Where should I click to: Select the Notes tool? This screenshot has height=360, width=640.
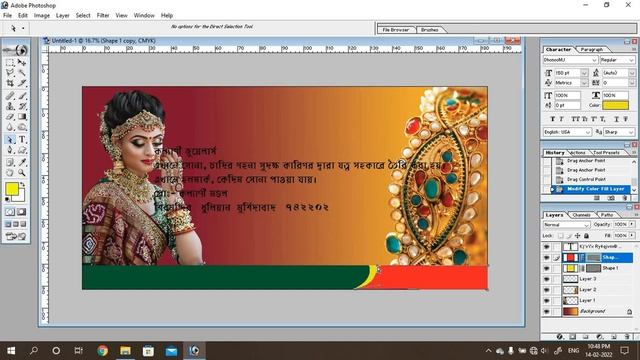click(x=10, y=162)
